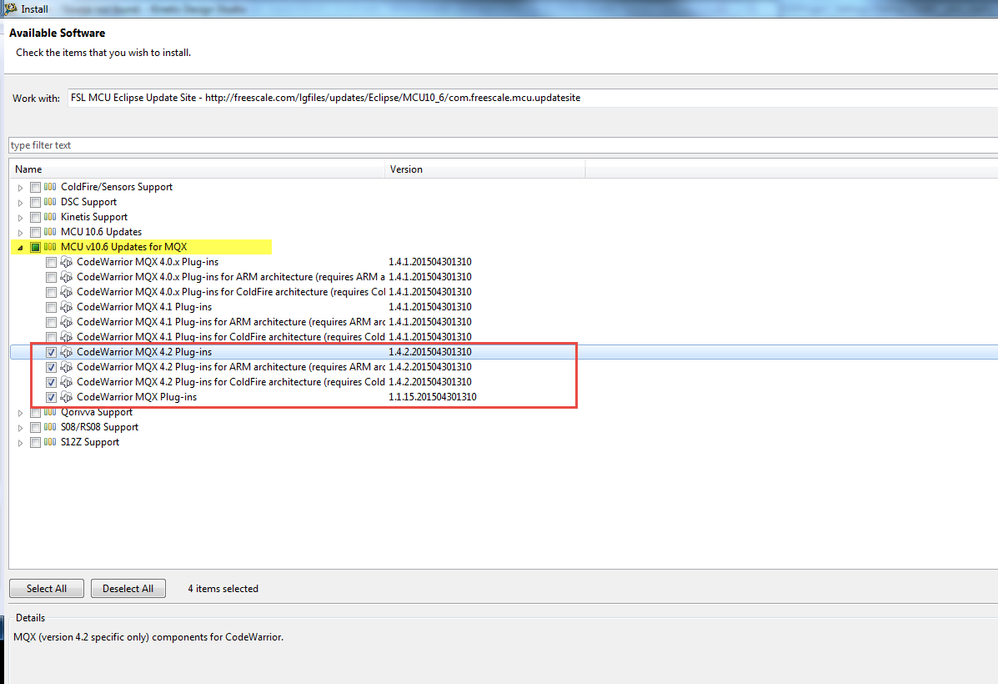Screen dimensions: 998x684
Task: Click the 4 items selected status text
Action: [223, 589]
